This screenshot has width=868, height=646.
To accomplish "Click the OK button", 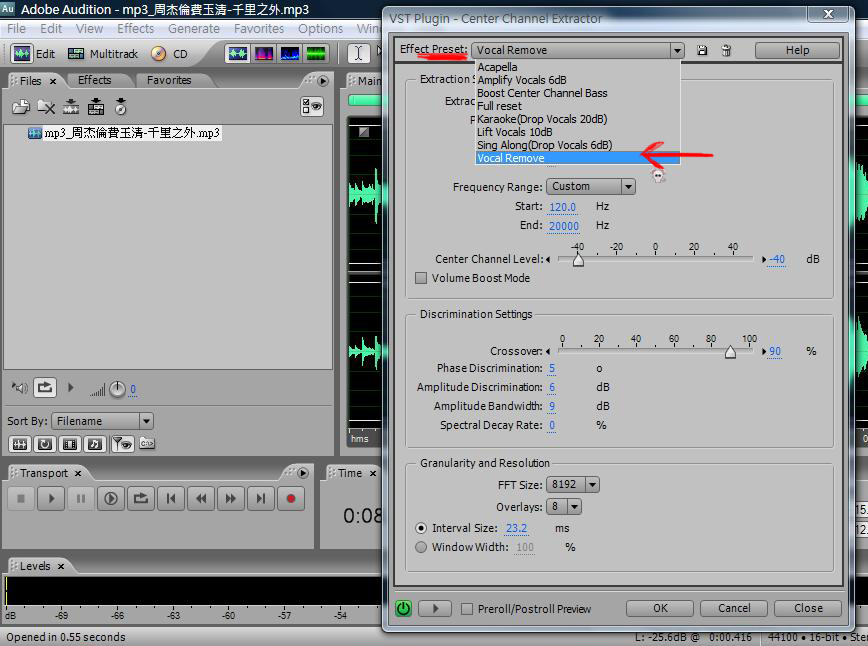I will (660, 608).
